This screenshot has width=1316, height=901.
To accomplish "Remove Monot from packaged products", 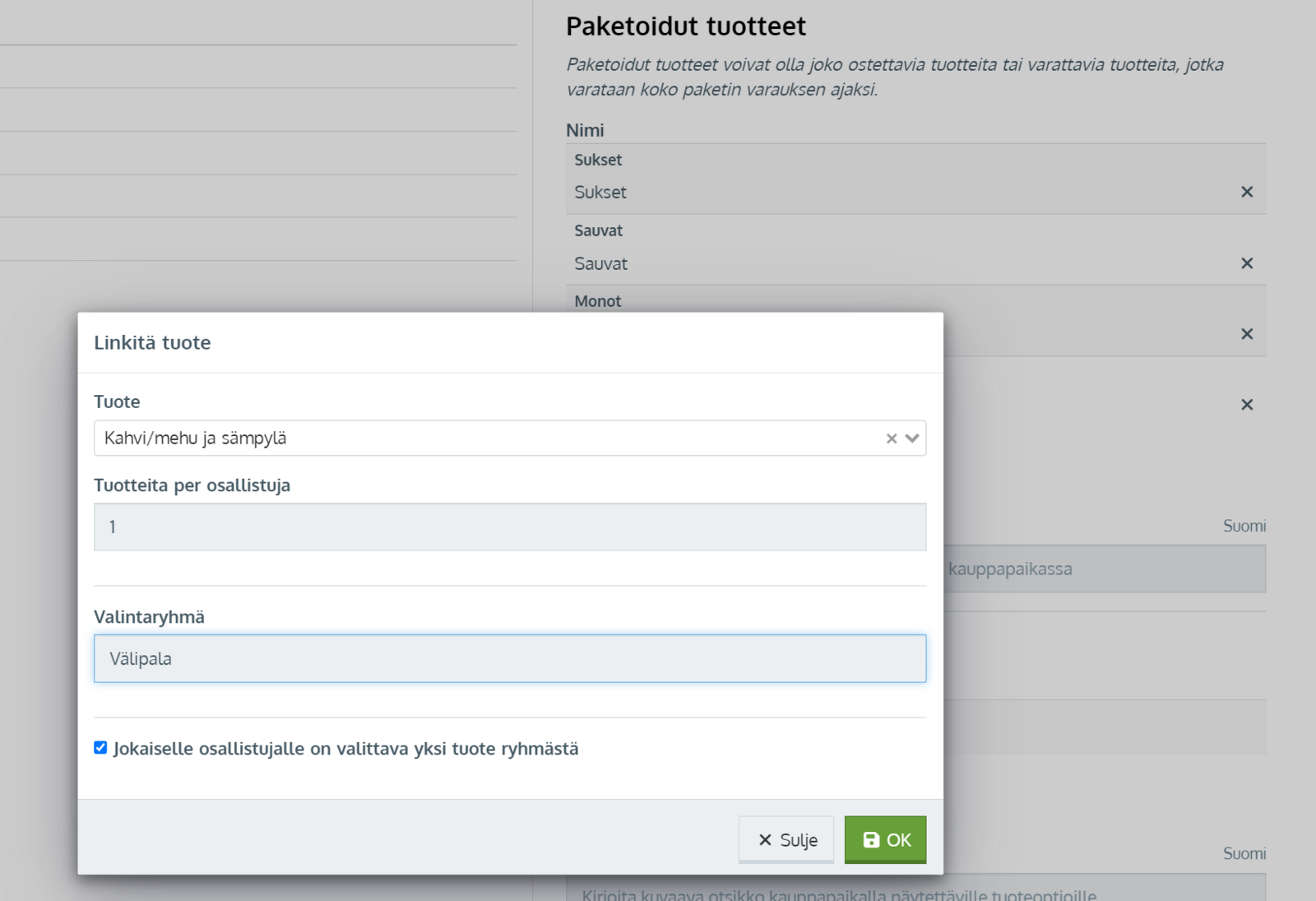I will tap(1246, 334).
